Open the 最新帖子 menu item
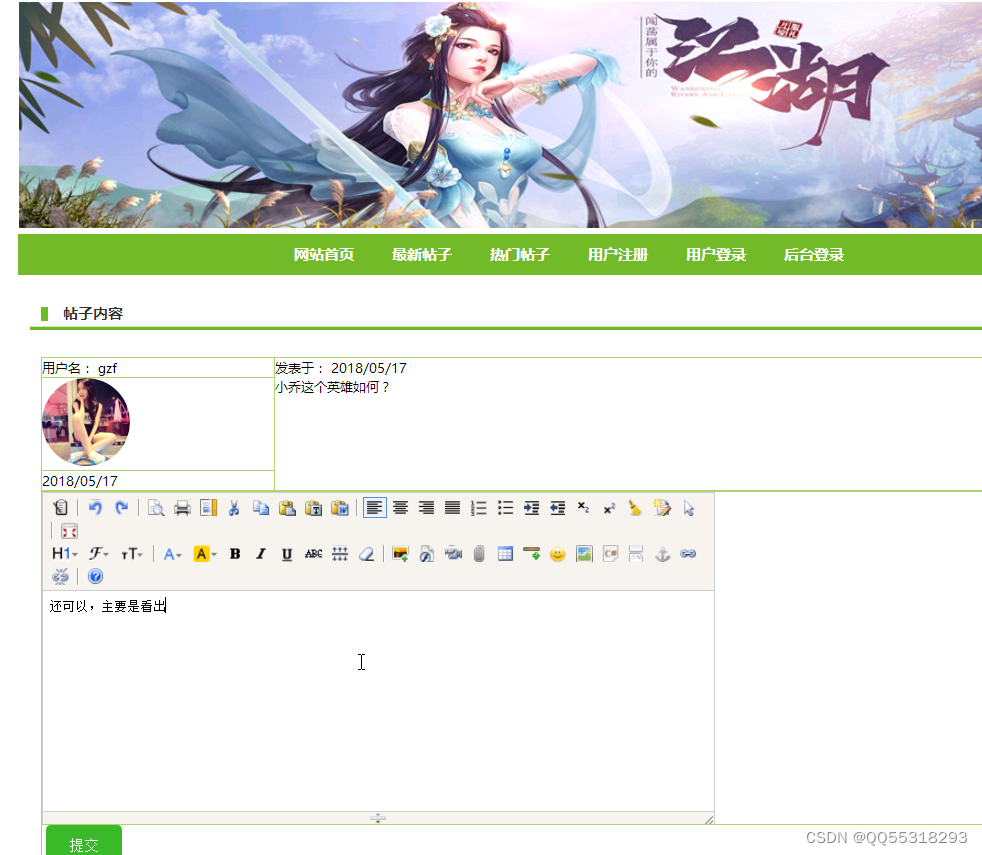 point(421,255)
